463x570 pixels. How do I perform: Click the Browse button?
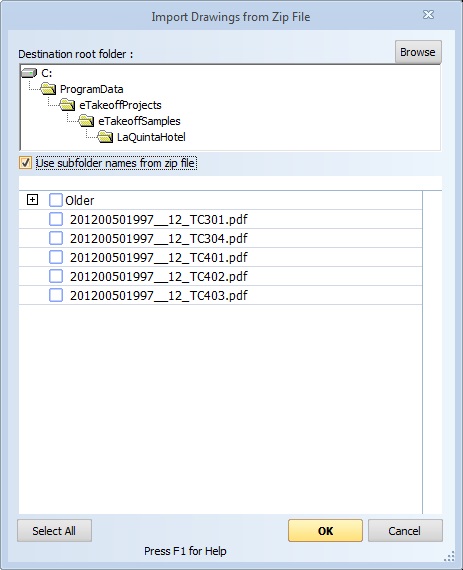coord(418,52)
